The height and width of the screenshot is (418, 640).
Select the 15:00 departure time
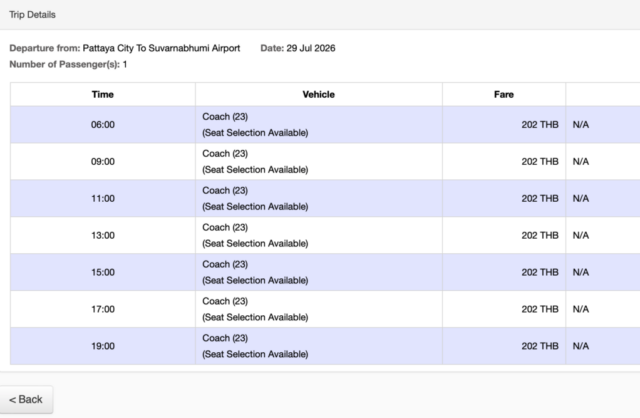103,272
